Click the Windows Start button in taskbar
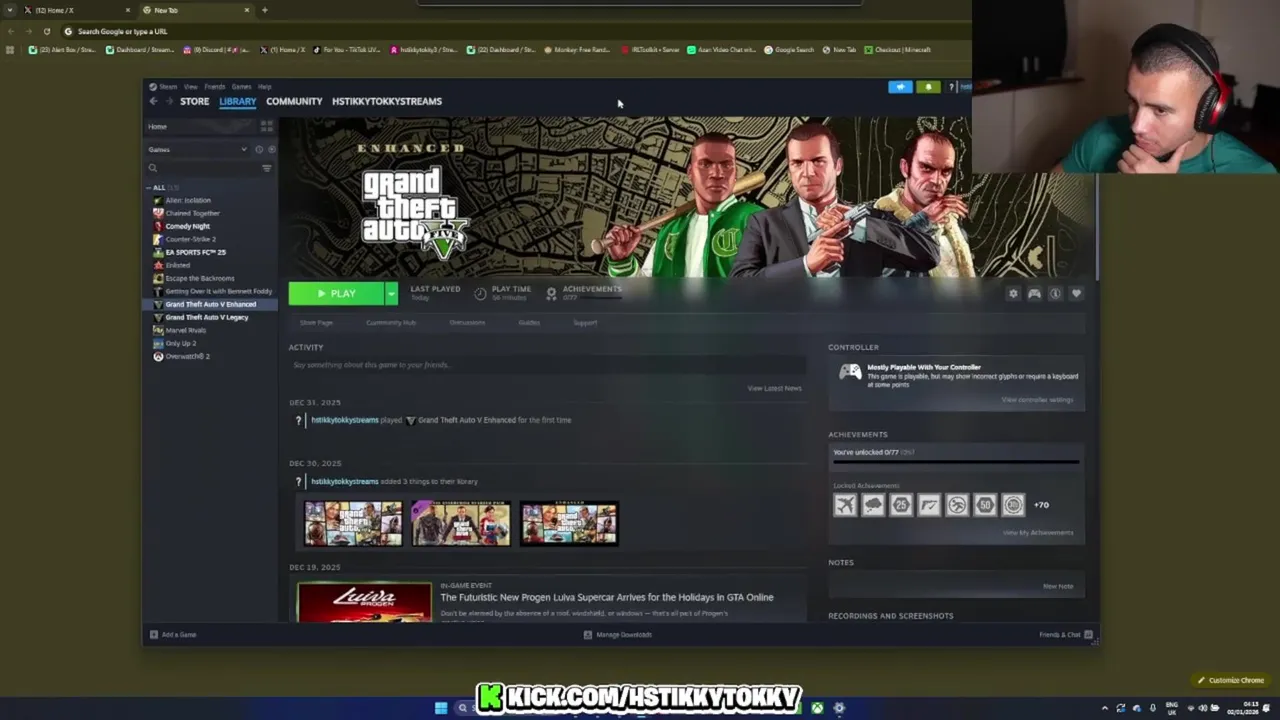This screenshot has height=720, width=1280. [441, 708]
